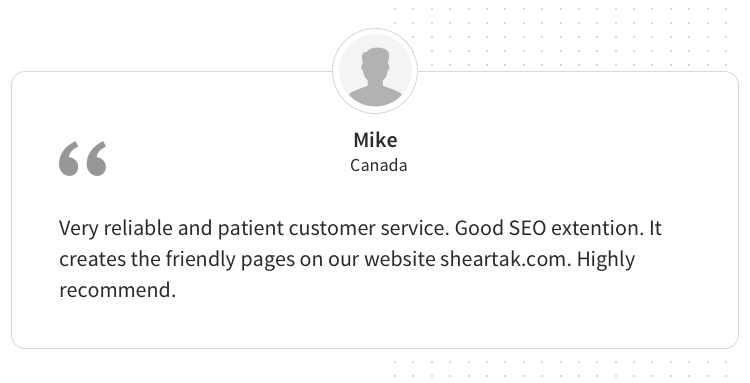This screenshot has height=383, width=750.
Task: Click 'Highly' at the end of the second line
Action: 606,260
